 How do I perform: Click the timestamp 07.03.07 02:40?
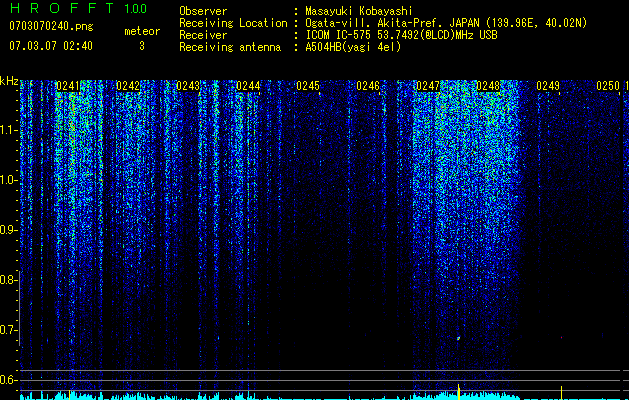(51, 46)
